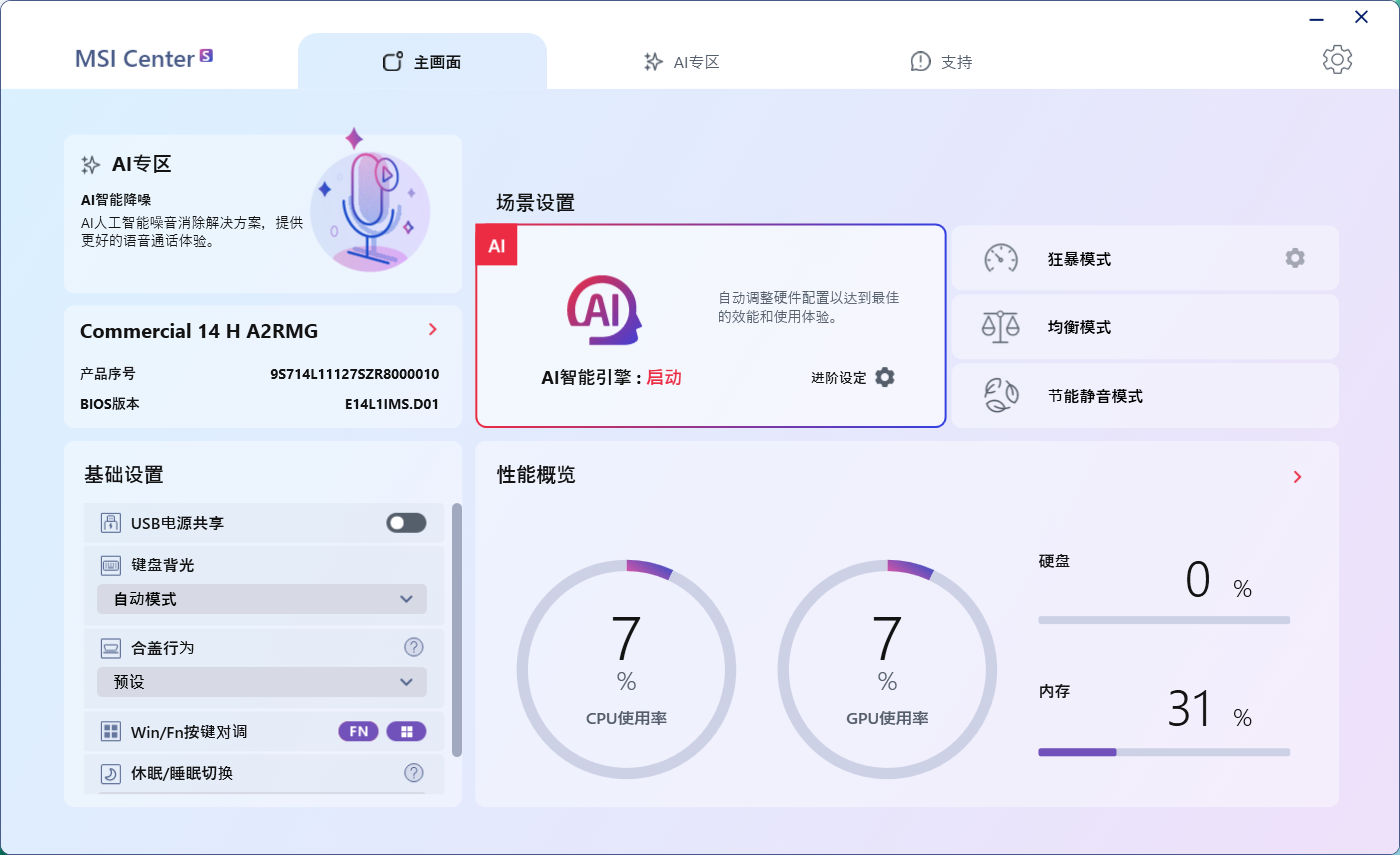Select the FN option for Win/Fn按键对调
The height and width of the screenshot is (855, 1400).
coord(359,731)
